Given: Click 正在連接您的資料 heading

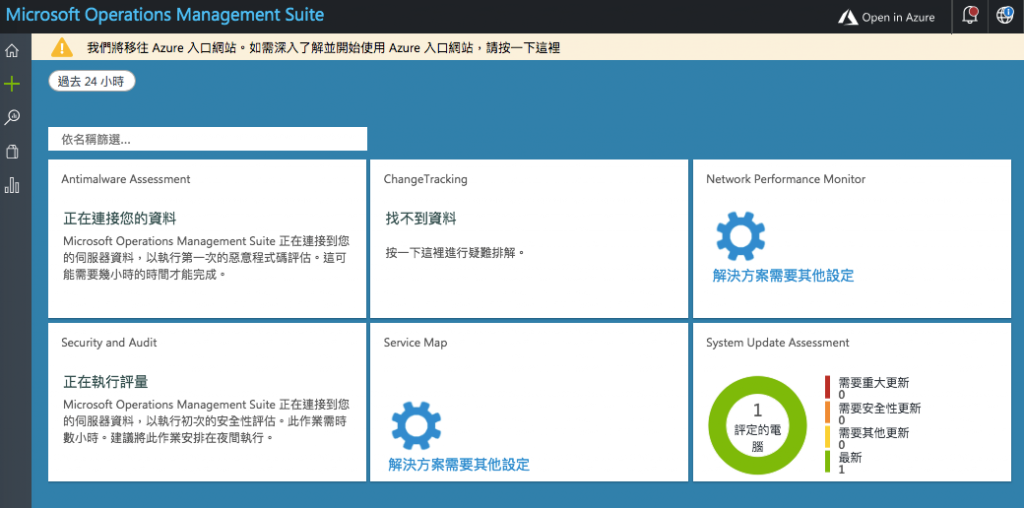Looking at the screenshot, I should point(120,218).
